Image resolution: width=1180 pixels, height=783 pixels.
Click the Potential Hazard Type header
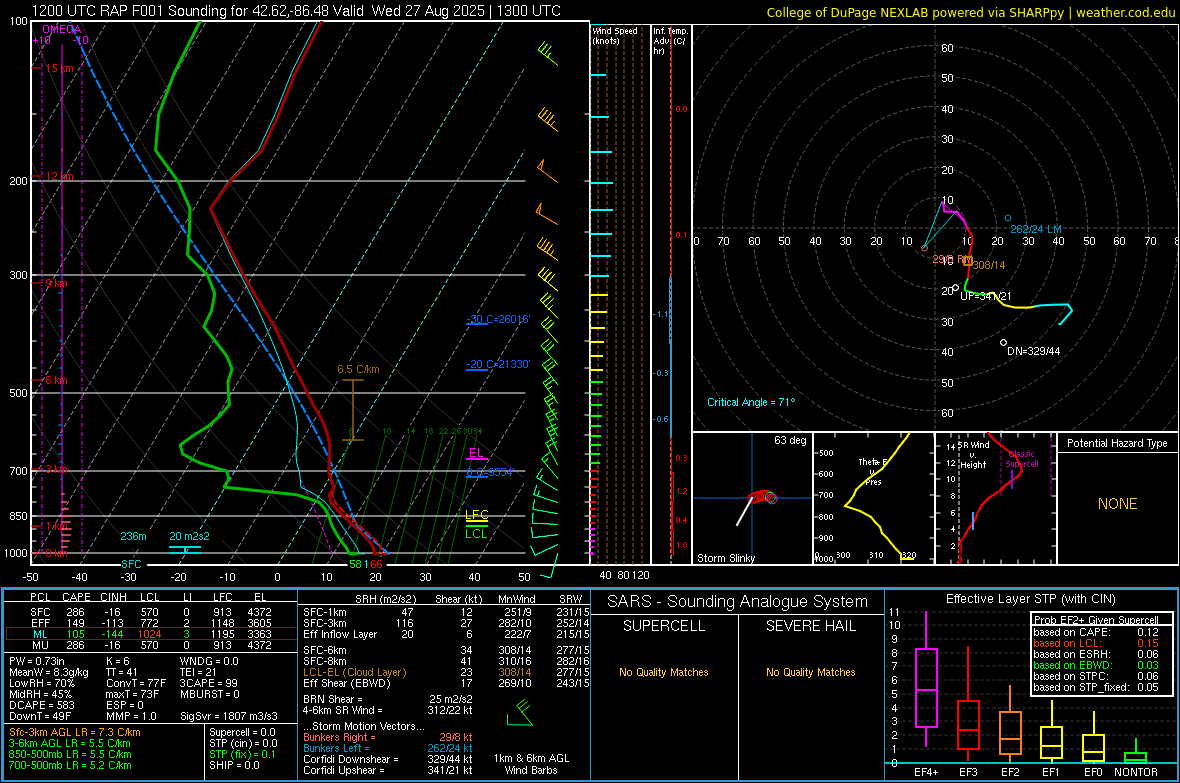(x=1117, y=443)
